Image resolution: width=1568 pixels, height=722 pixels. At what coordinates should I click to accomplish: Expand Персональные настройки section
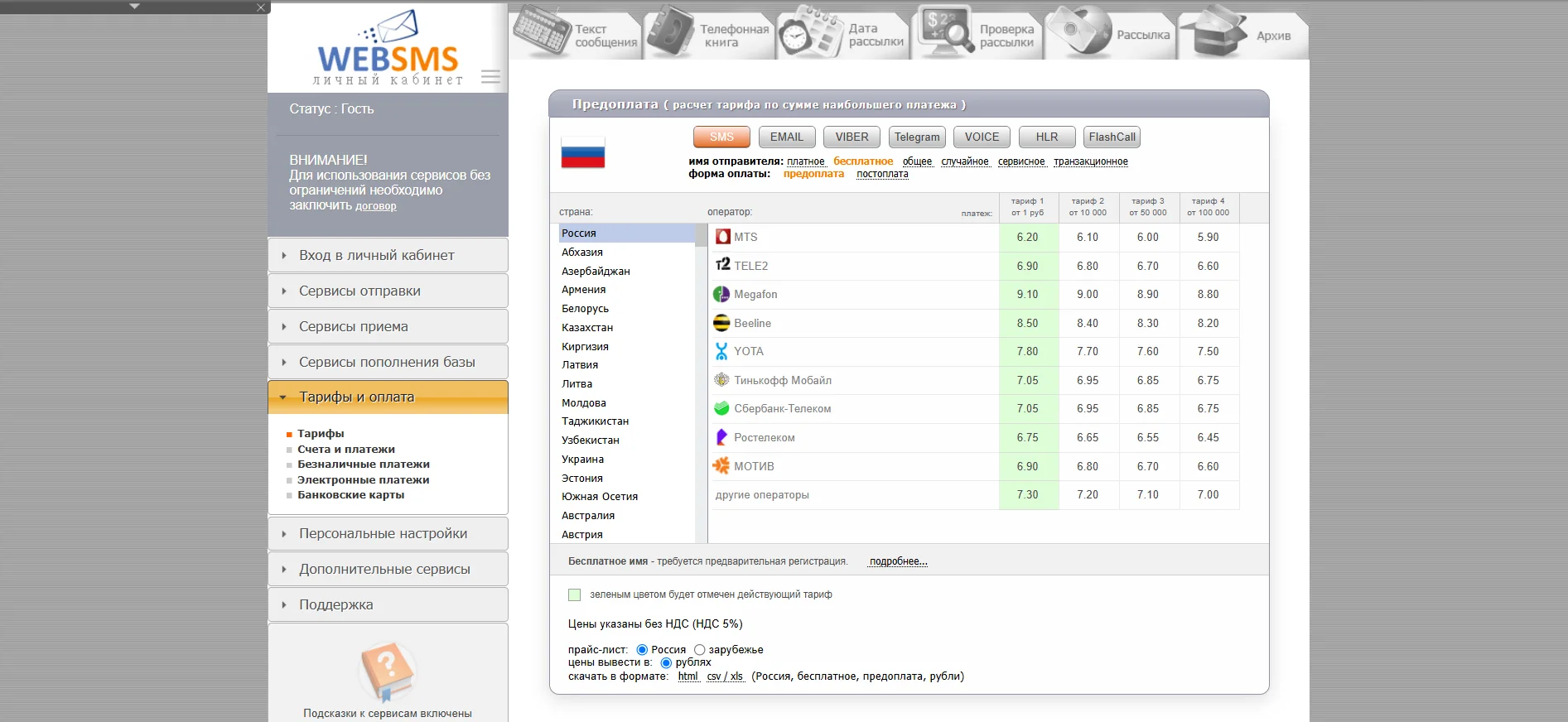pyautogui.click(x=388, y=533)
